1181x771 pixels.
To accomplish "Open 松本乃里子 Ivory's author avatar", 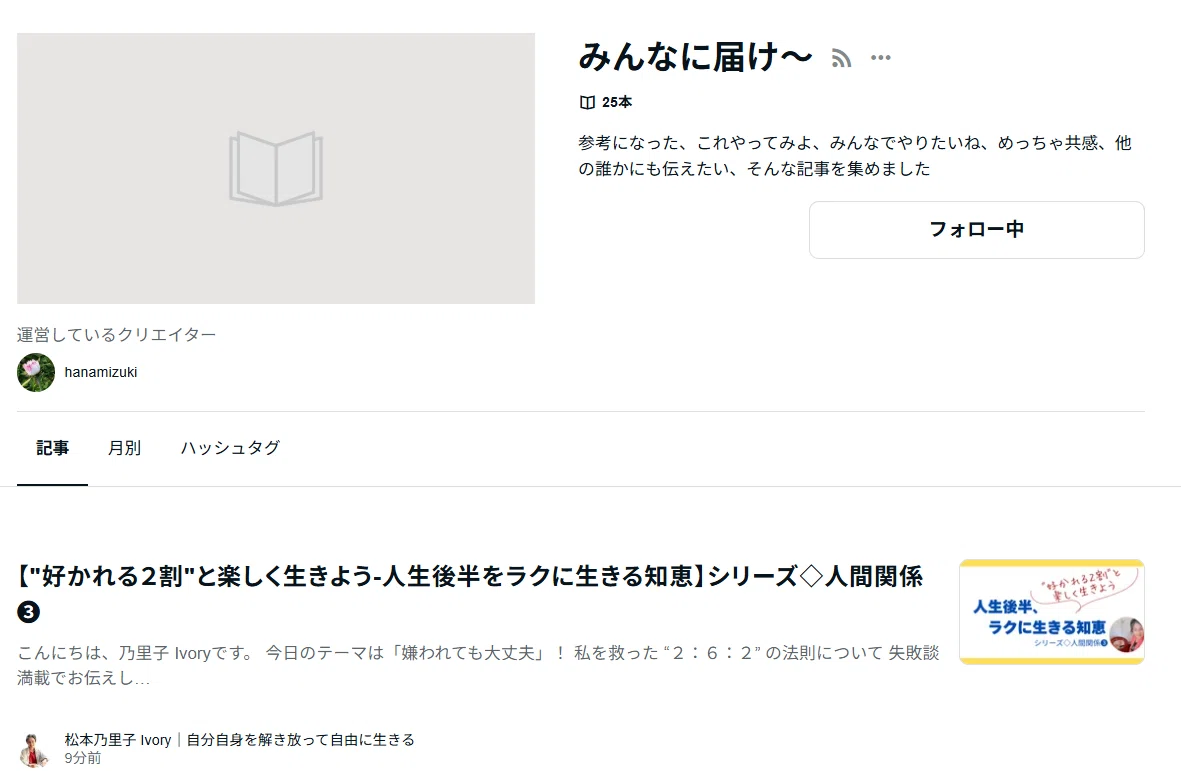I will [34, 749].
